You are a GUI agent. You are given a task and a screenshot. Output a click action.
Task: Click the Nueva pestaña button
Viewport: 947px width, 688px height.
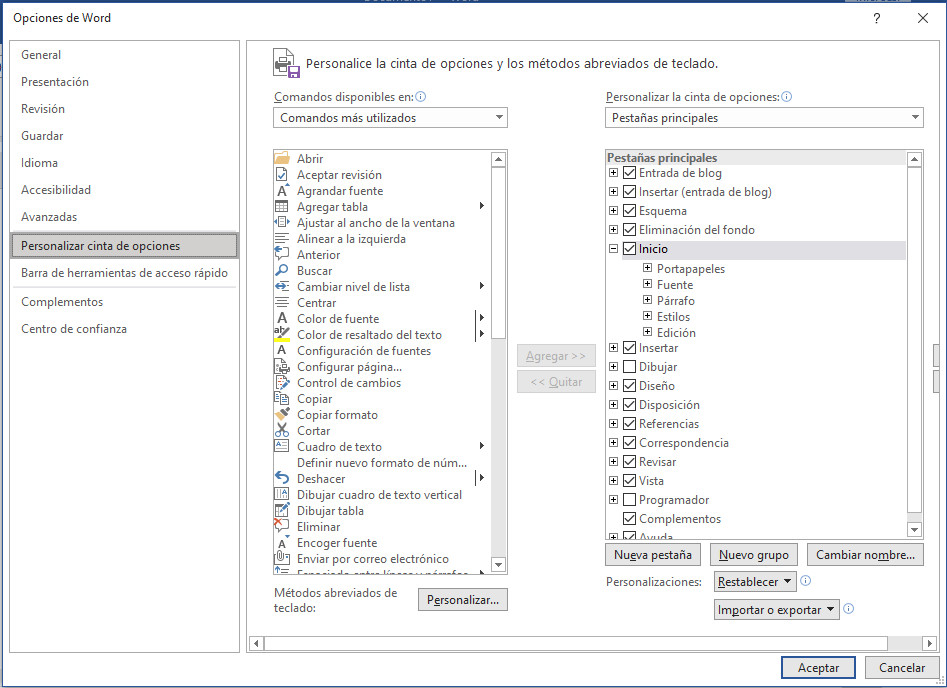[x=653, y=555]
